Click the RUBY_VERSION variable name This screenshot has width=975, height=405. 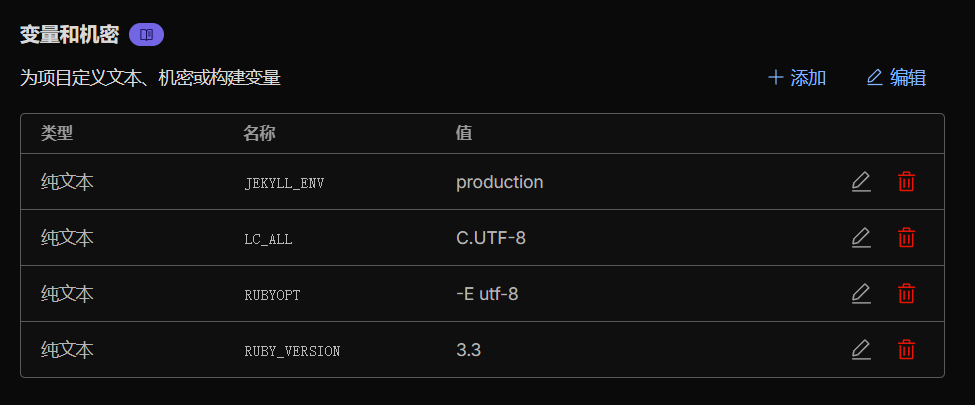292,351
